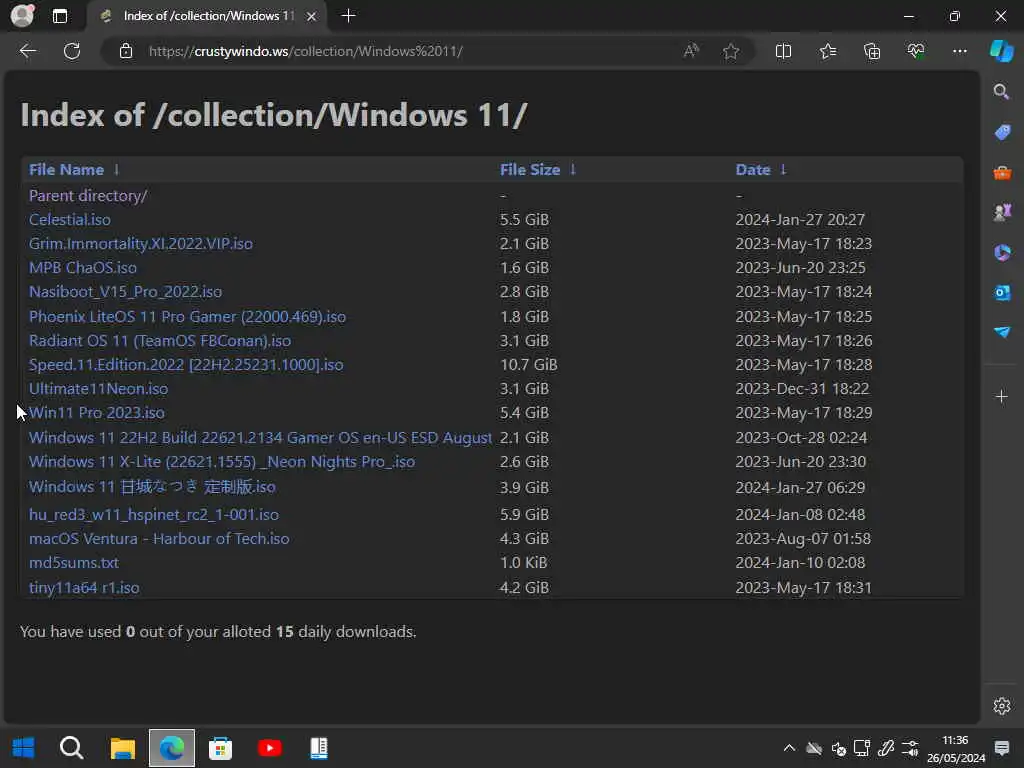This screenshot has width=1024, height=768.
Task: Open split screen view
Action: pos(783,51)
